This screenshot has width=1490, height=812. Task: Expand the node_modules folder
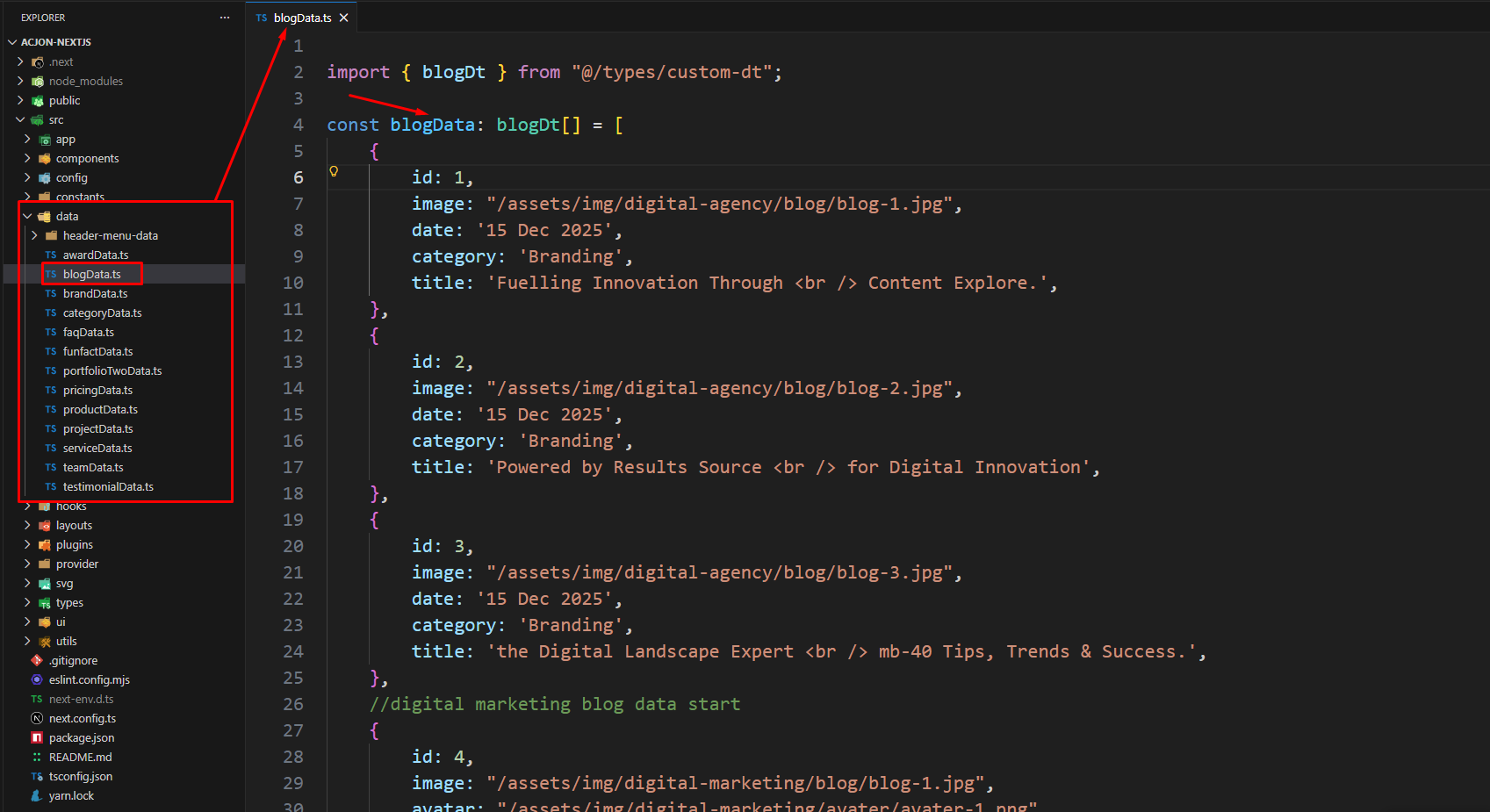pyautogui.click(x=20, y=81)
